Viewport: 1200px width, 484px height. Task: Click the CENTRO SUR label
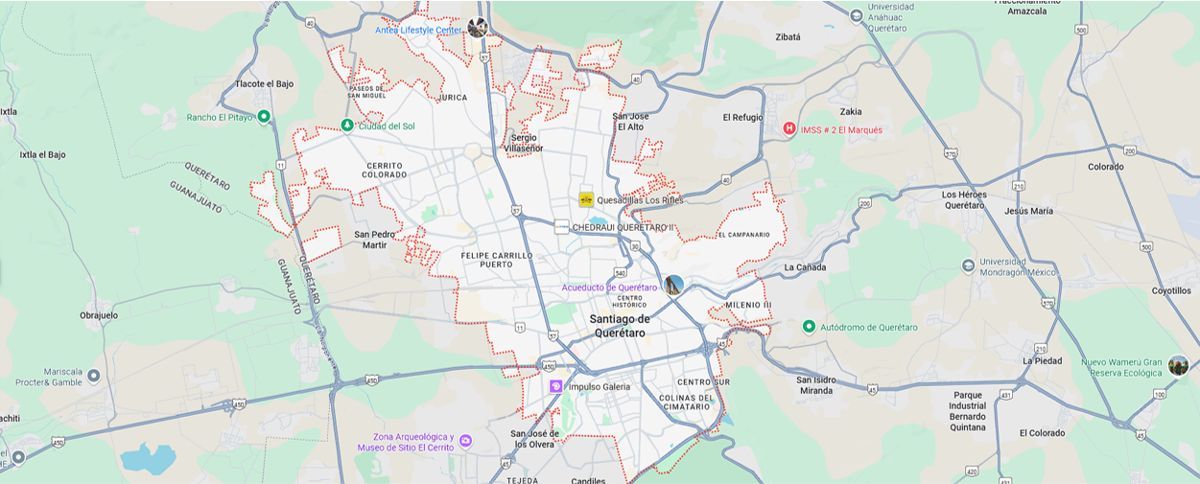click(703, 382)
